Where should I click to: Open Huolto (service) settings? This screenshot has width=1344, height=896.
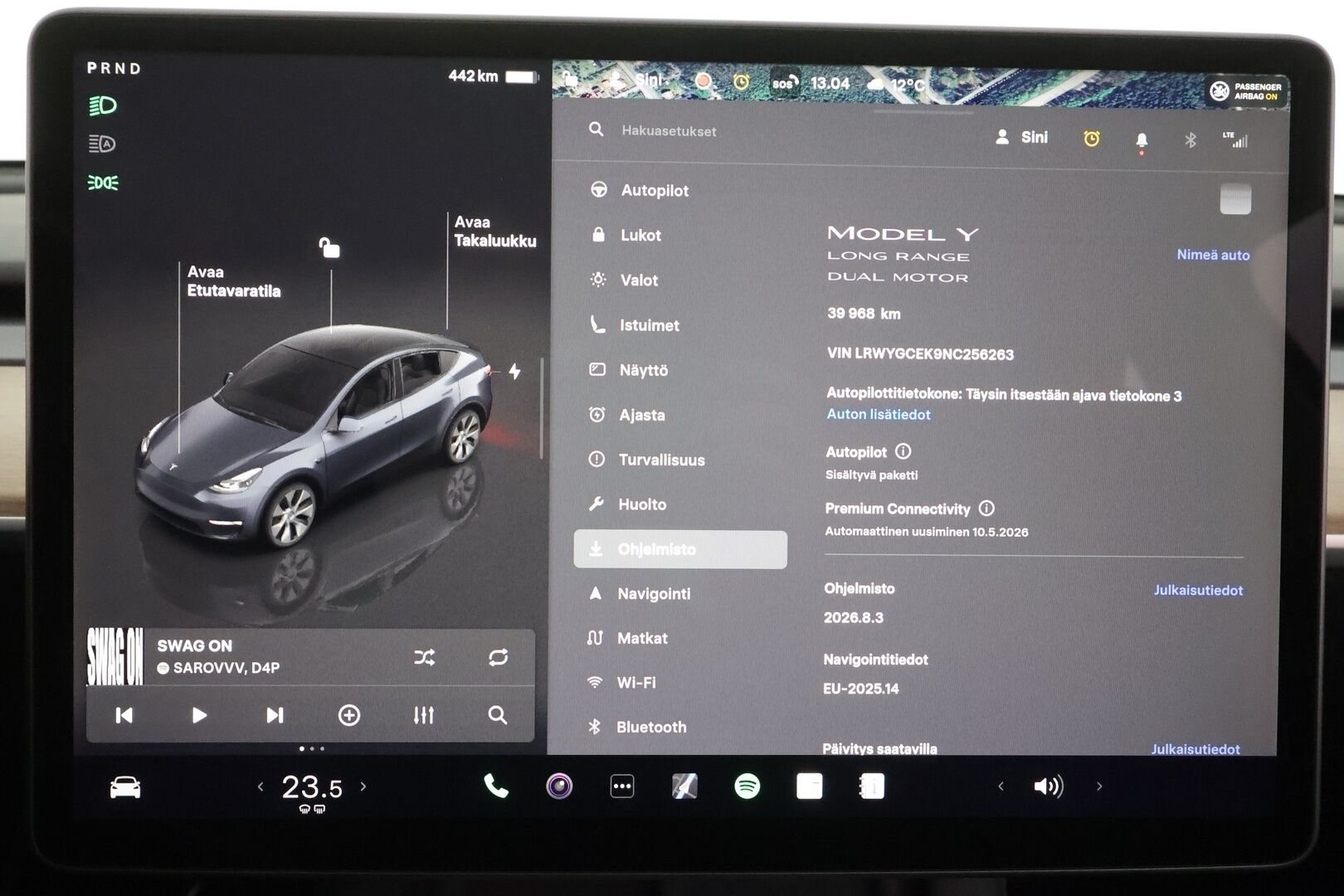(627, 504)
